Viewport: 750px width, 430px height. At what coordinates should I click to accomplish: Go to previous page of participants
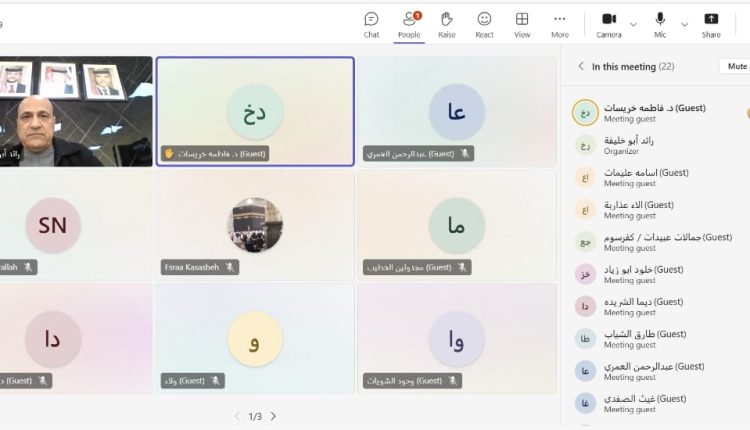click(x=237, y=416)
